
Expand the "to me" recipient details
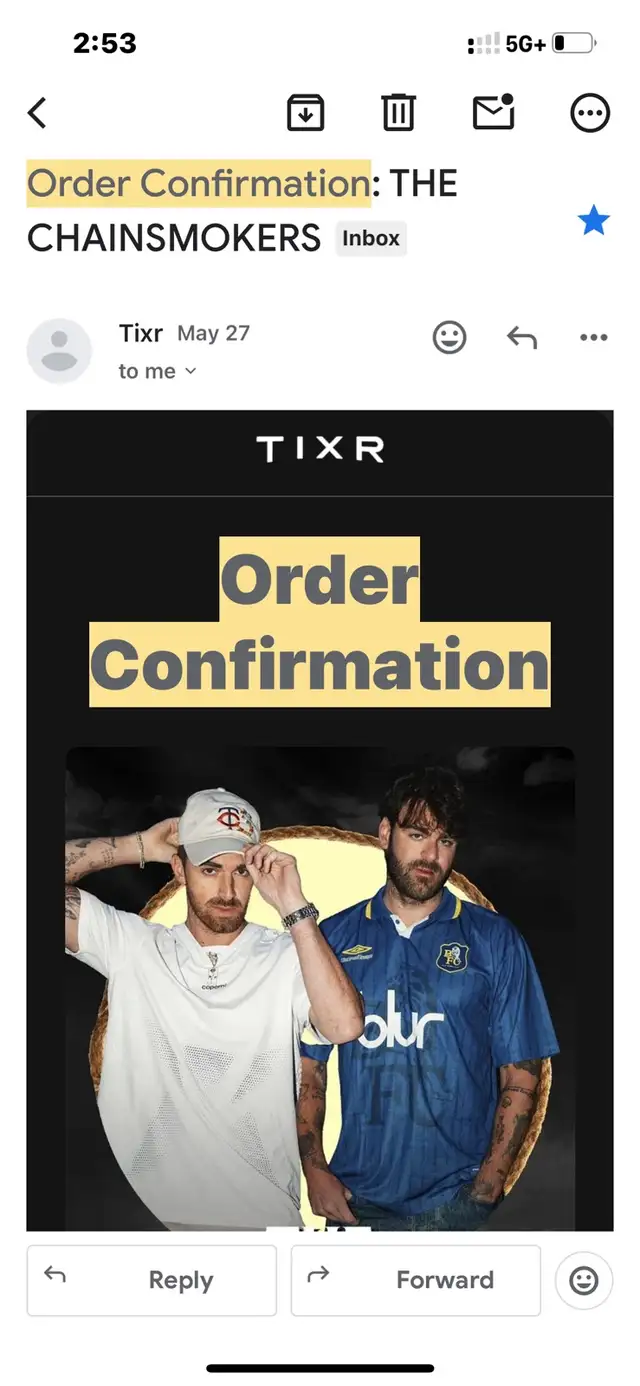point(157,371)
